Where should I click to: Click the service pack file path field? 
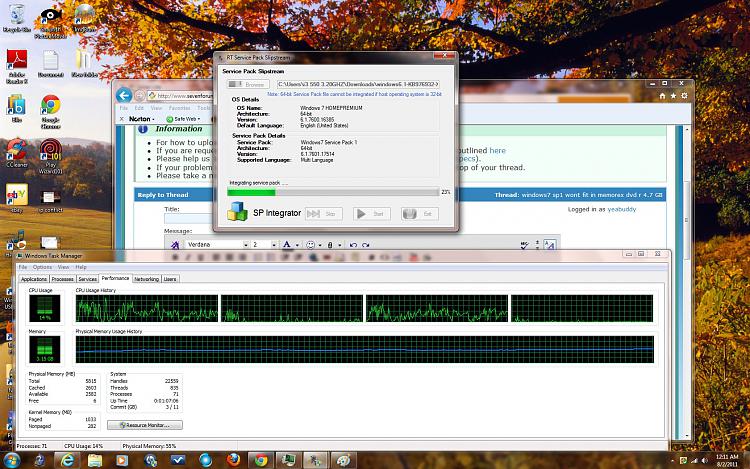pos(358,84)
